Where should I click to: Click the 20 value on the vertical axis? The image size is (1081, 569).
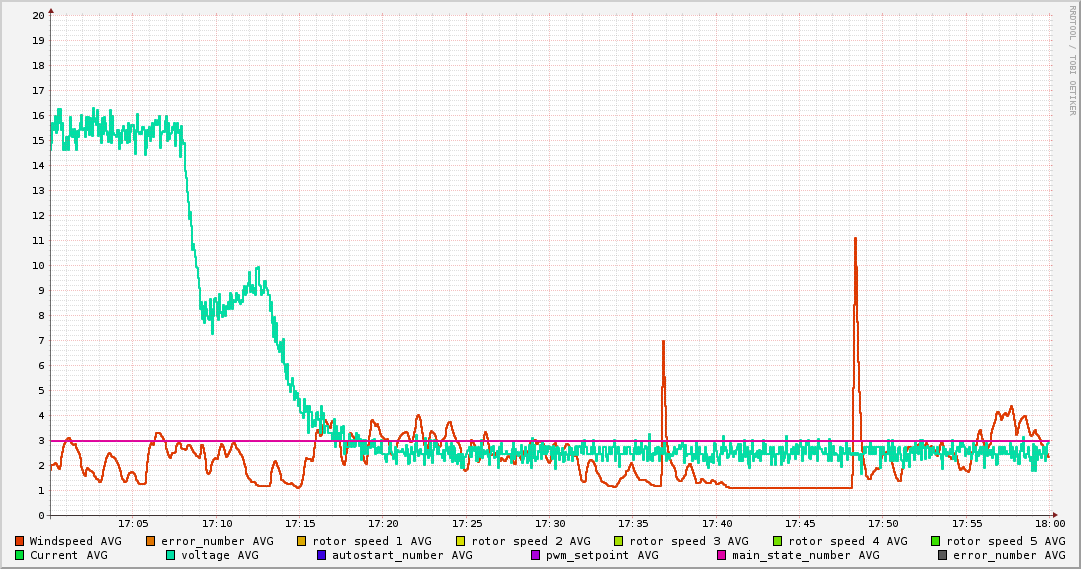(38, 15)
